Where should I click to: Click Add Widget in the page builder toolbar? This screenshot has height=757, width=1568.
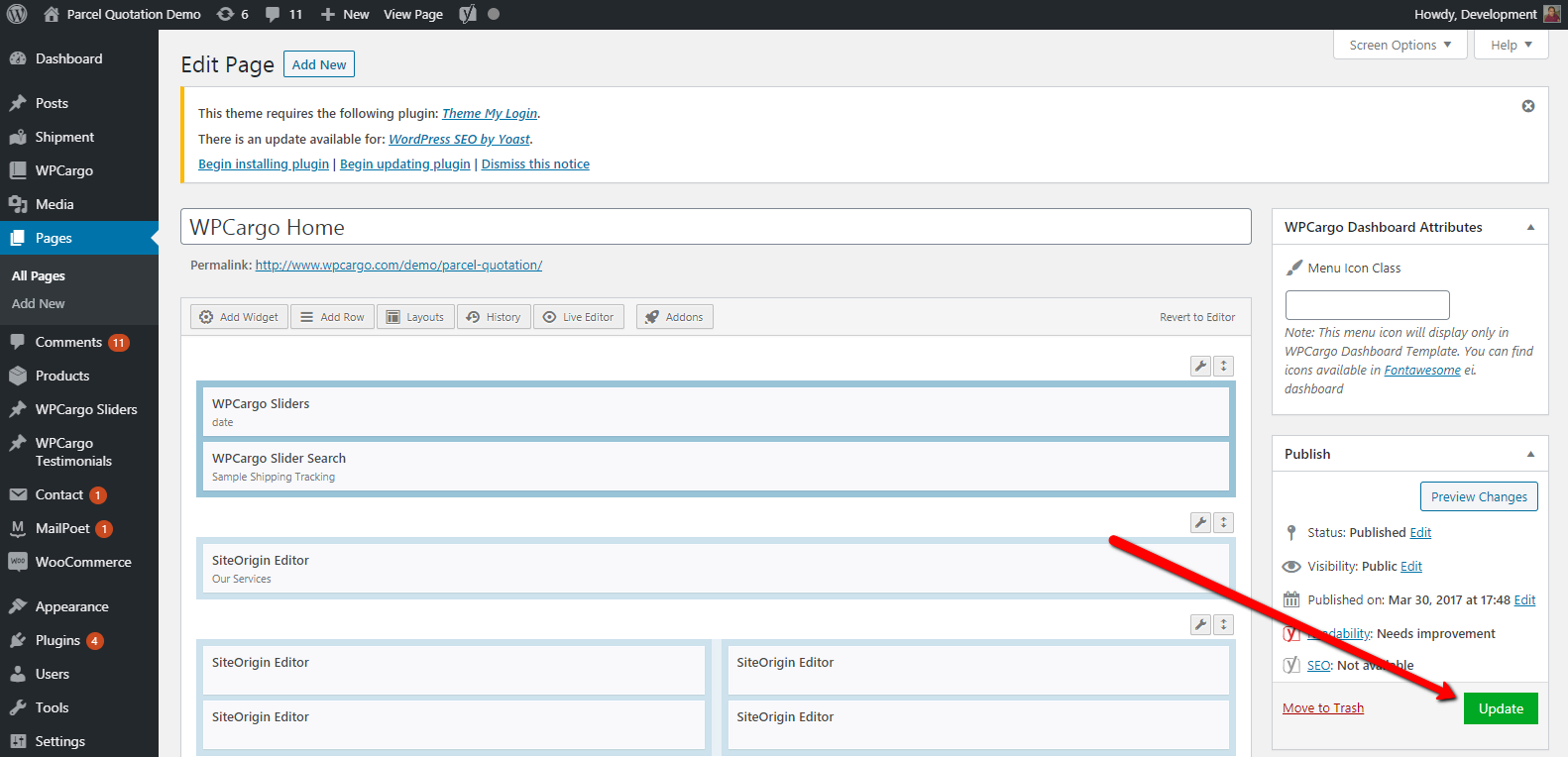click(239, 317)
